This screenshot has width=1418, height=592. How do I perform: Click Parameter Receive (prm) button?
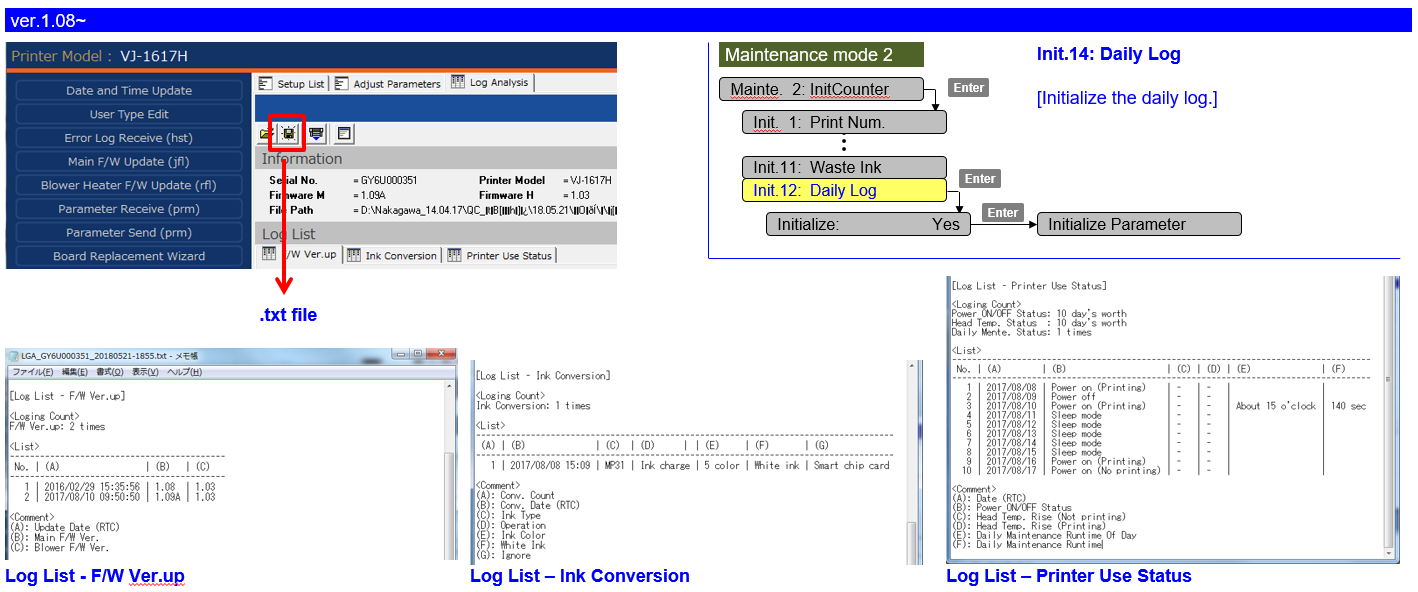[129, 209]
